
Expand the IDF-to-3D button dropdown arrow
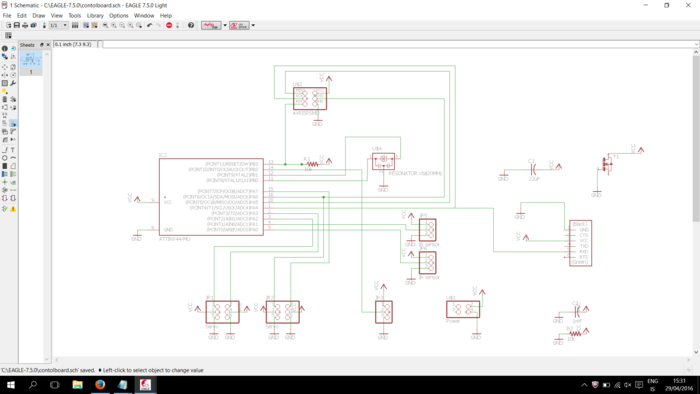253,25
